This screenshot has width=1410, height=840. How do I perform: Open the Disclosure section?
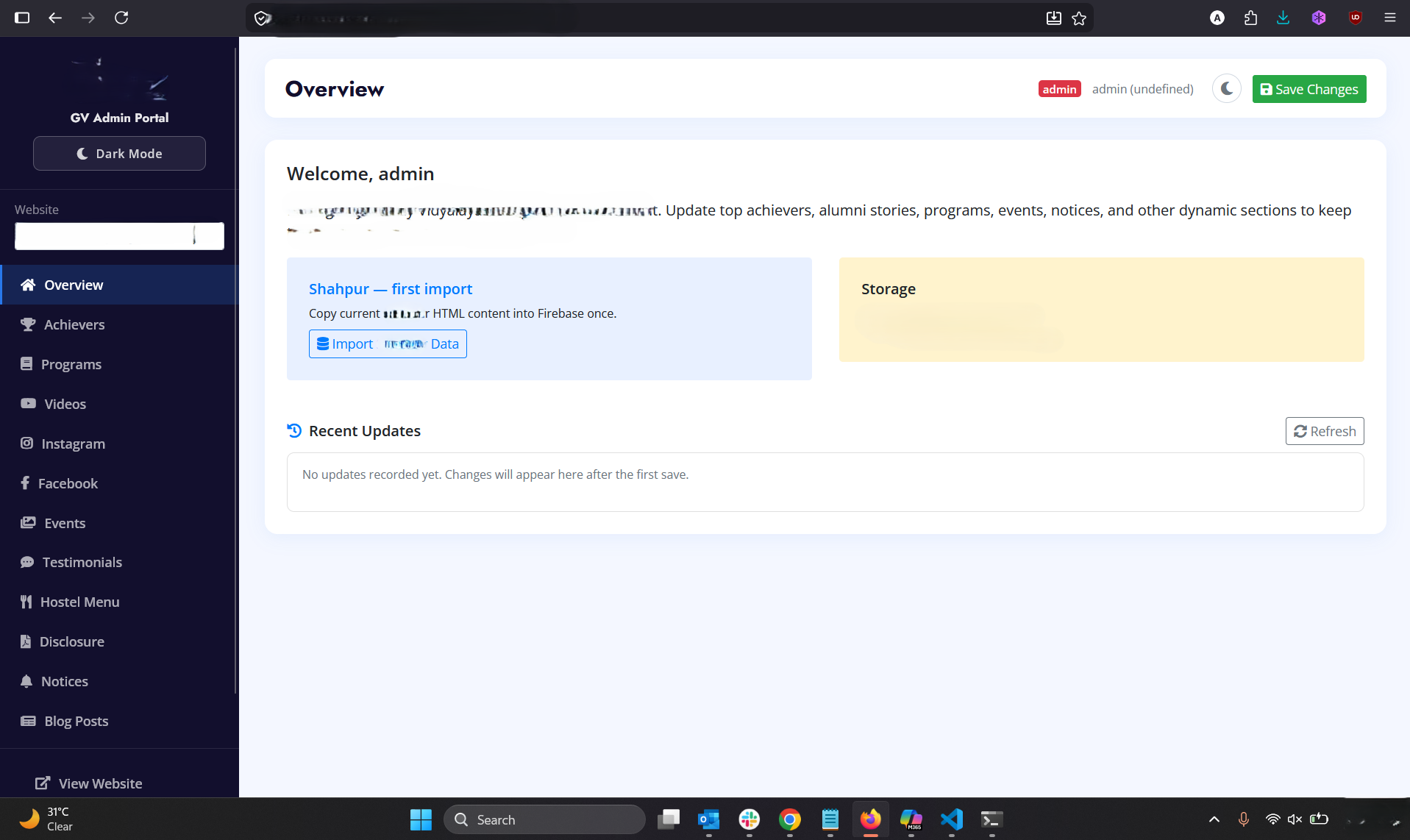pos(119,641)
